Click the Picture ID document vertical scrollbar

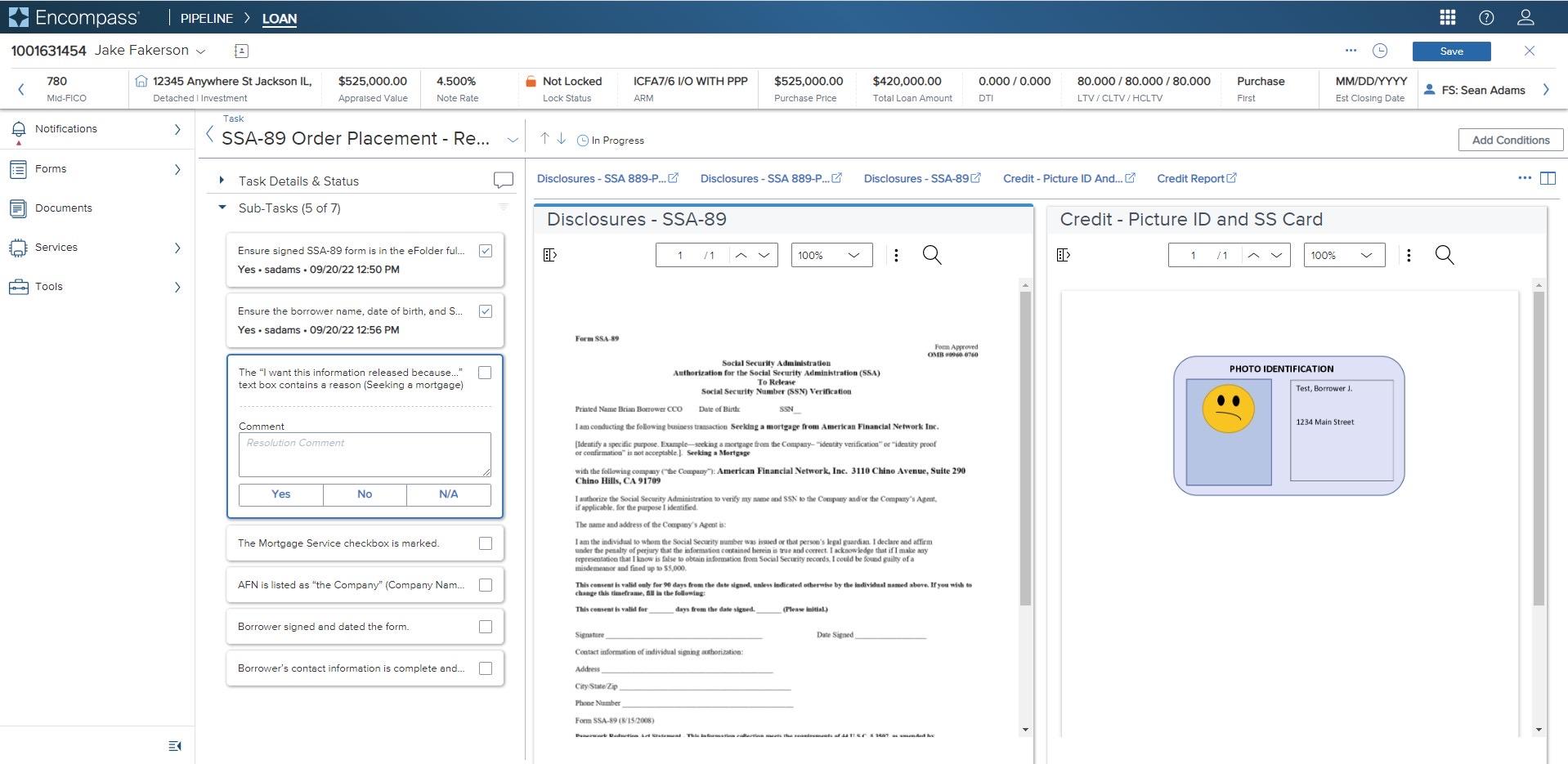coord(1539,449)
